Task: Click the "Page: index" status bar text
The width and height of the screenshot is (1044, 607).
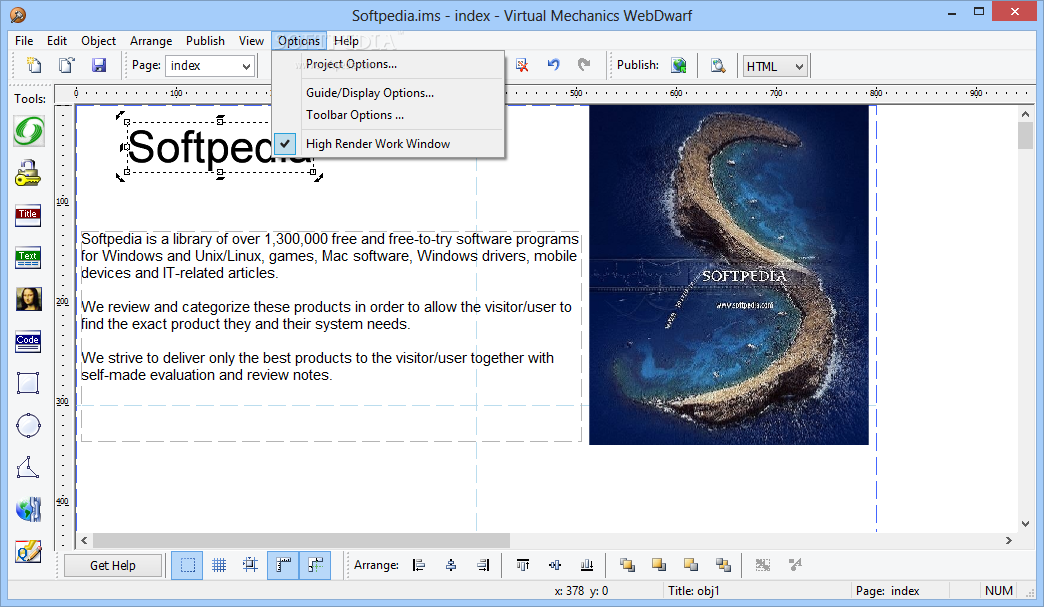Action: point(888,590)
